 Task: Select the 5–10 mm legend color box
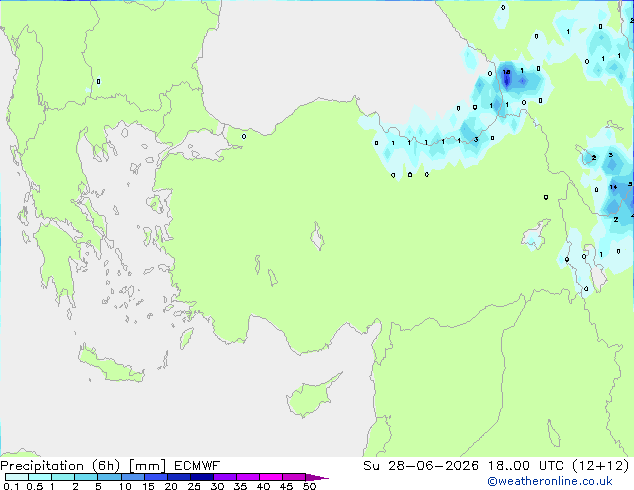[109, 477]
